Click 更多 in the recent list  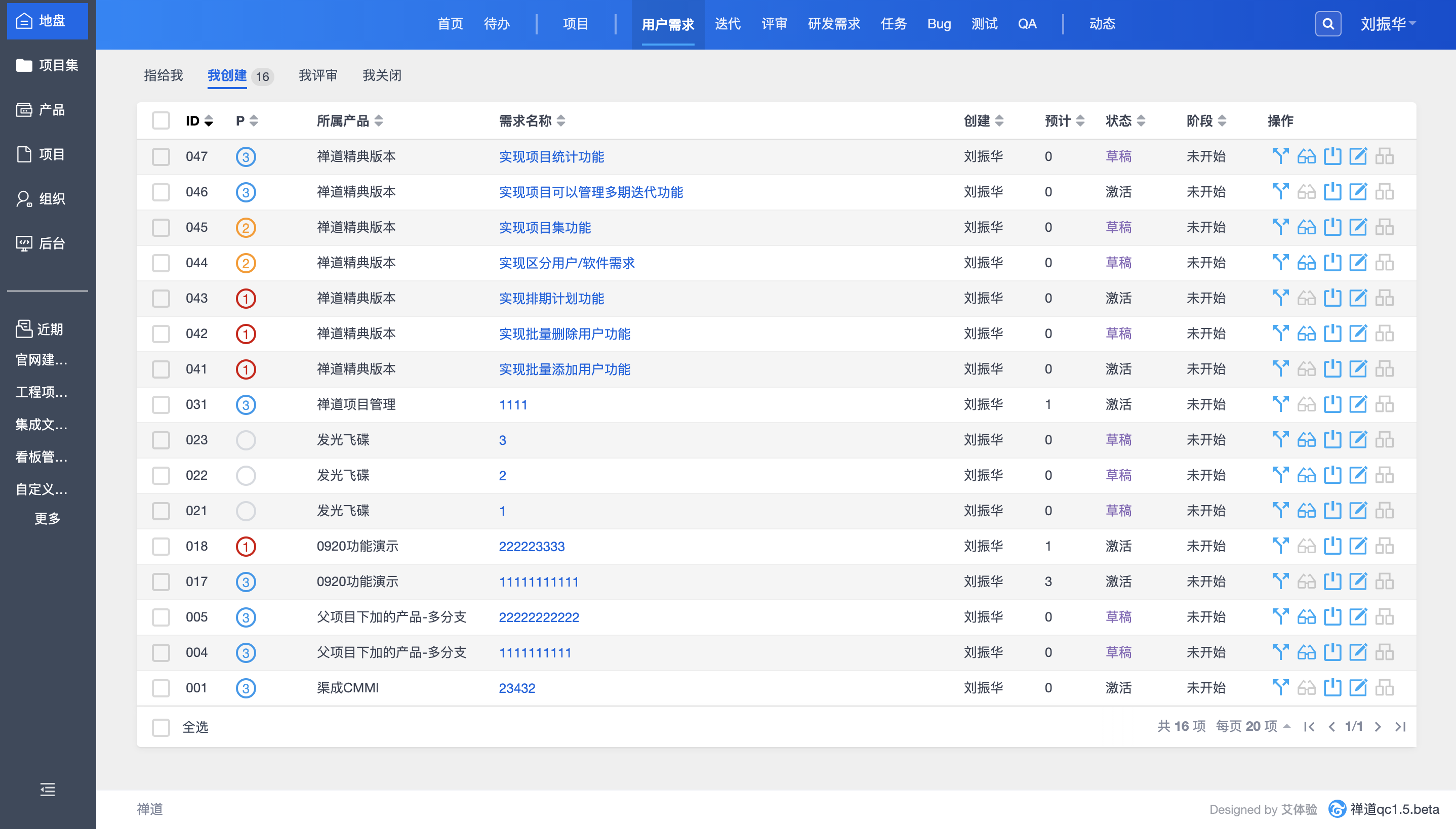pyautogui.click(x=47, y=519)
